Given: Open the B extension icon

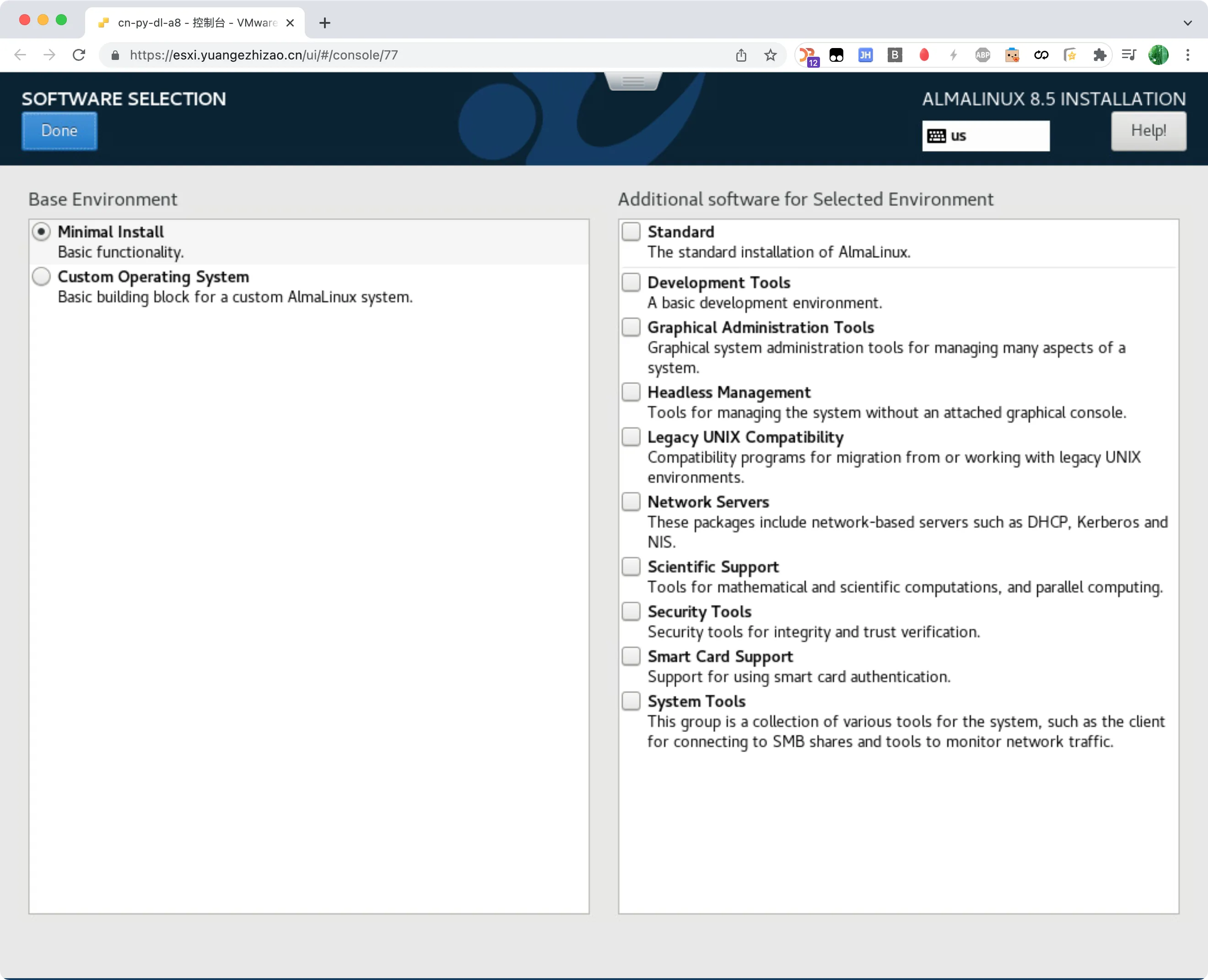Looking at the screenshot, I should [895, 55].
